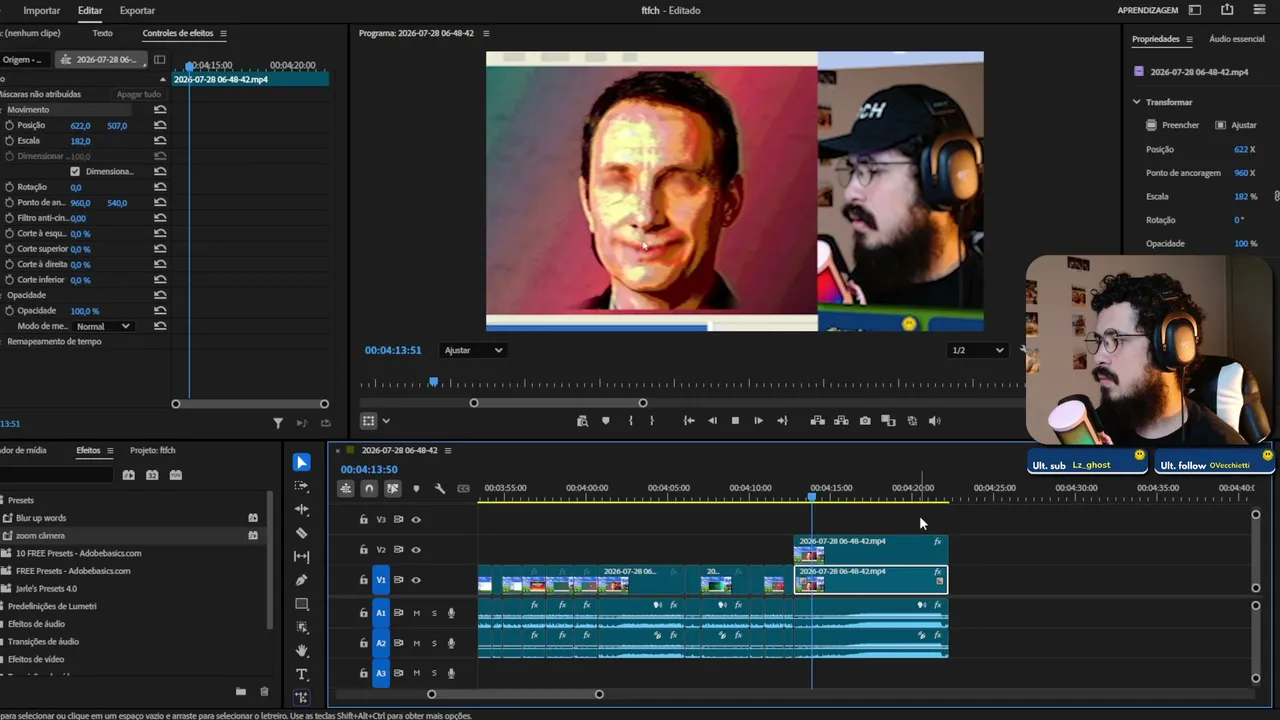Open comparison view in Program monitor

coord(888,421)
